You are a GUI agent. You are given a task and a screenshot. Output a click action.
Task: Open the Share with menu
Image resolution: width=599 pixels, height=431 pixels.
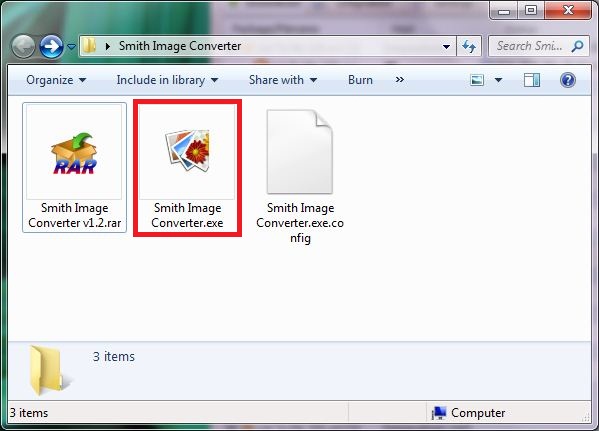pos(283,80)
